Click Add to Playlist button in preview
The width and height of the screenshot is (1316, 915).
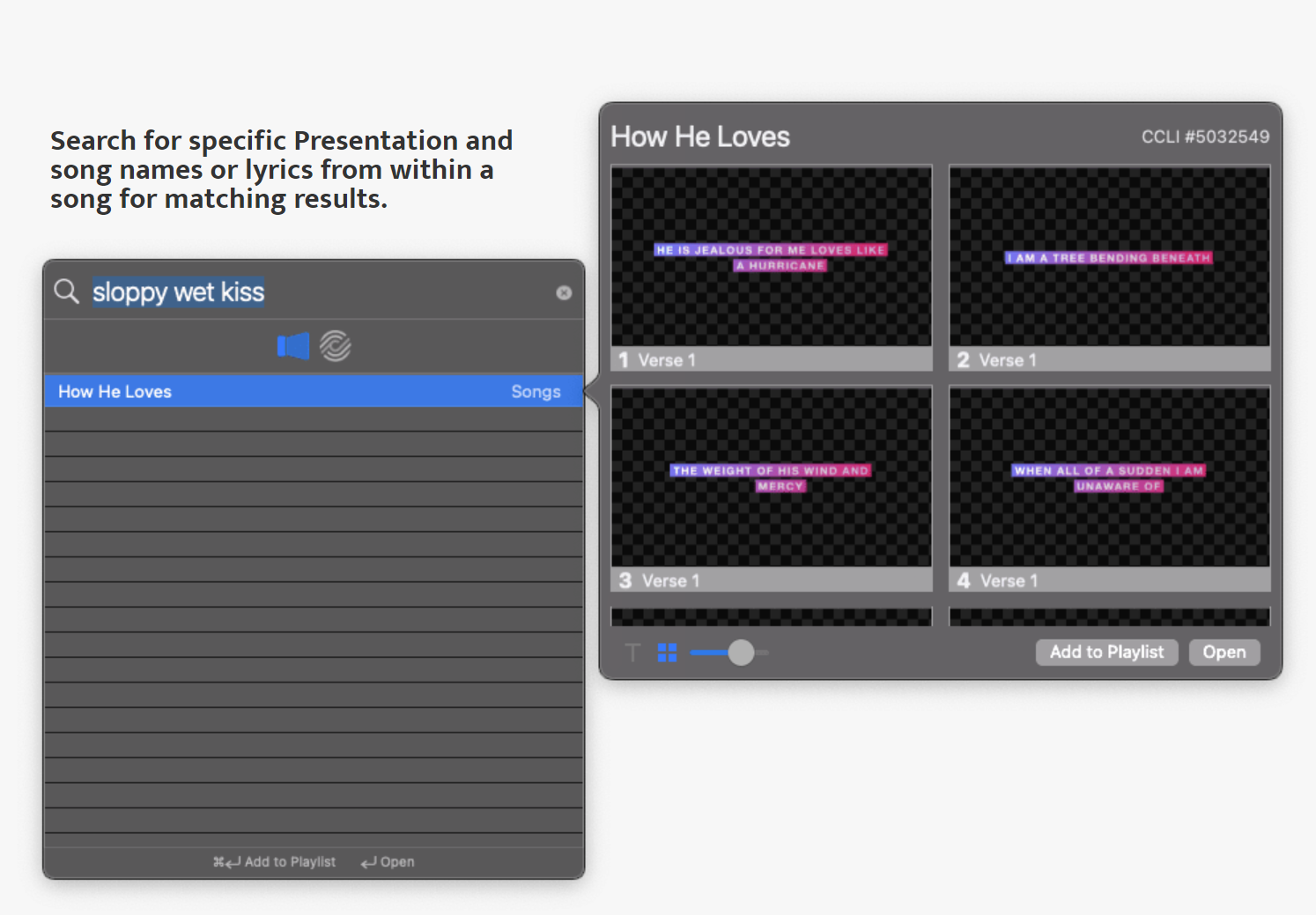1106,652
